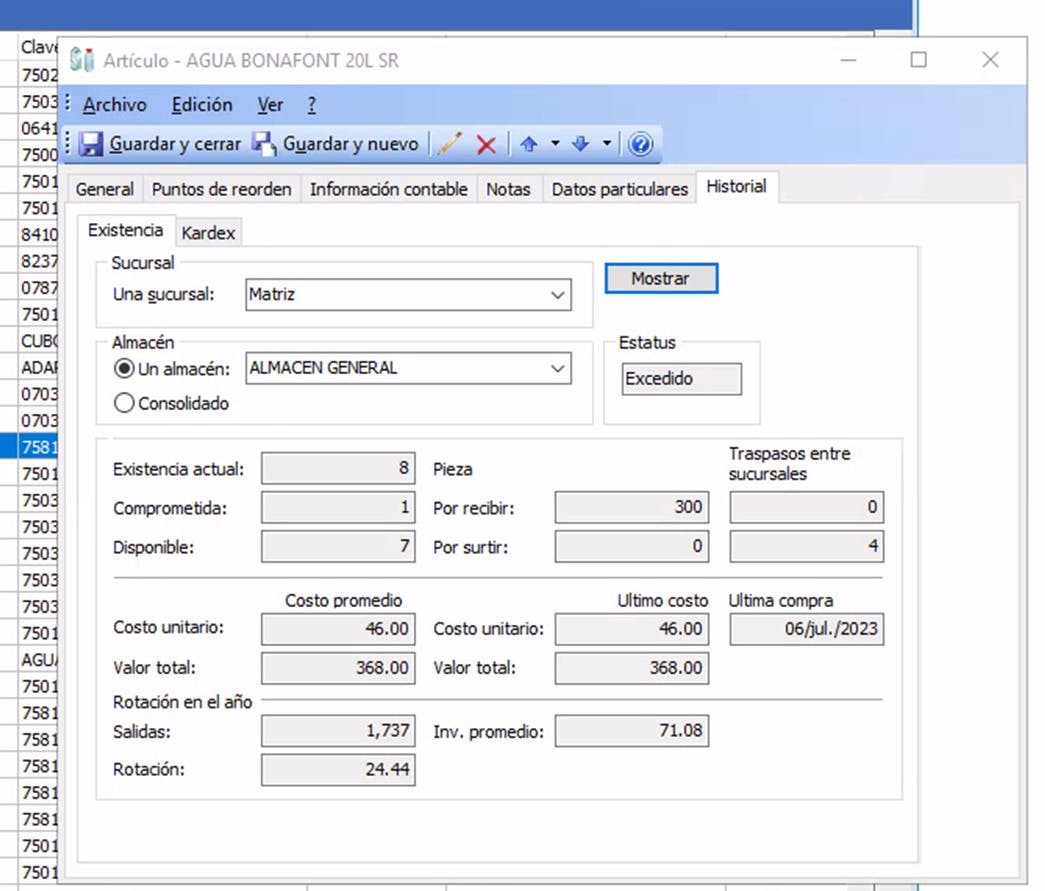
Task: Open the Edición menu
Action: point(201,105)
